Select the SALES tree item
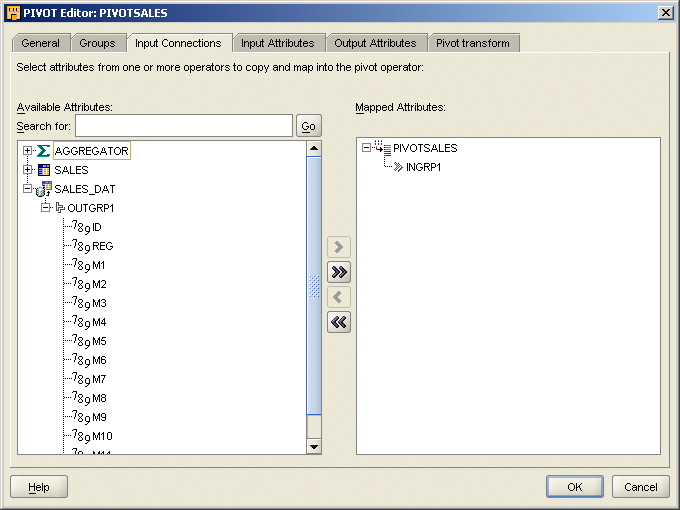The image size is (680, 510). (71, 170)
